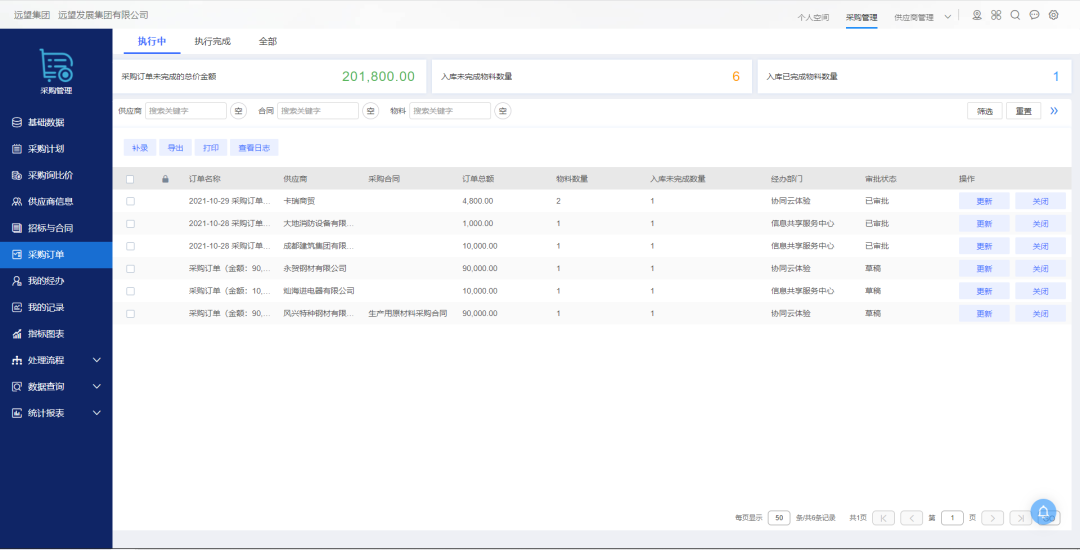Open the chat bubble messages icon
The width and height of the screenshot is (1080, 550).
1035,15
